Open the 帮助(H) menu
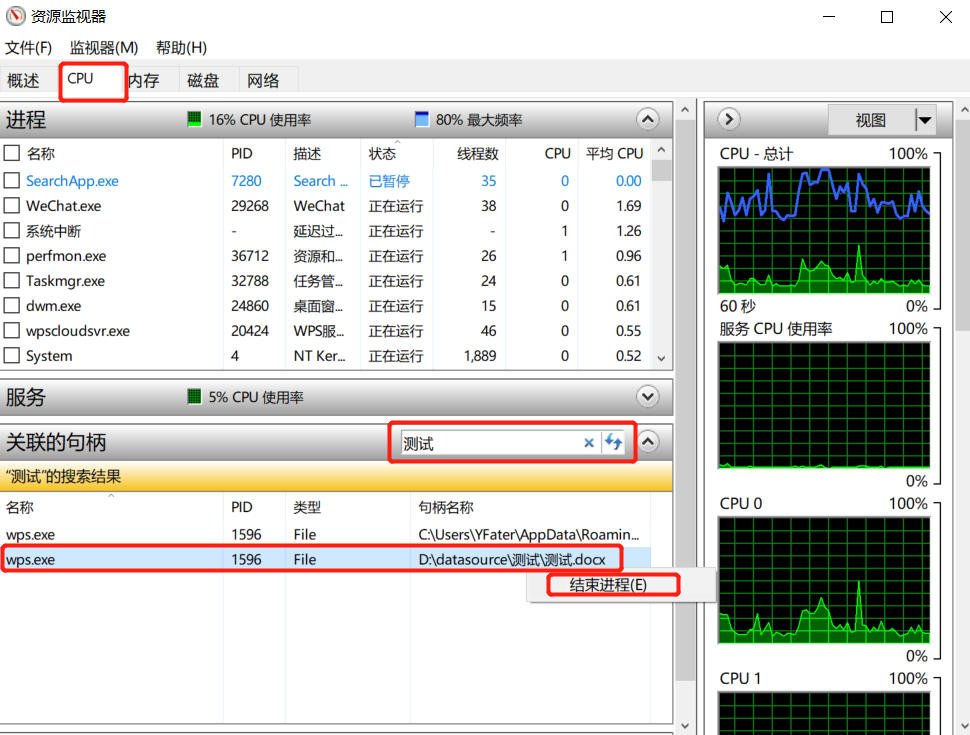The width and height of the screenshot is (970, 735). tap(181, 48)
